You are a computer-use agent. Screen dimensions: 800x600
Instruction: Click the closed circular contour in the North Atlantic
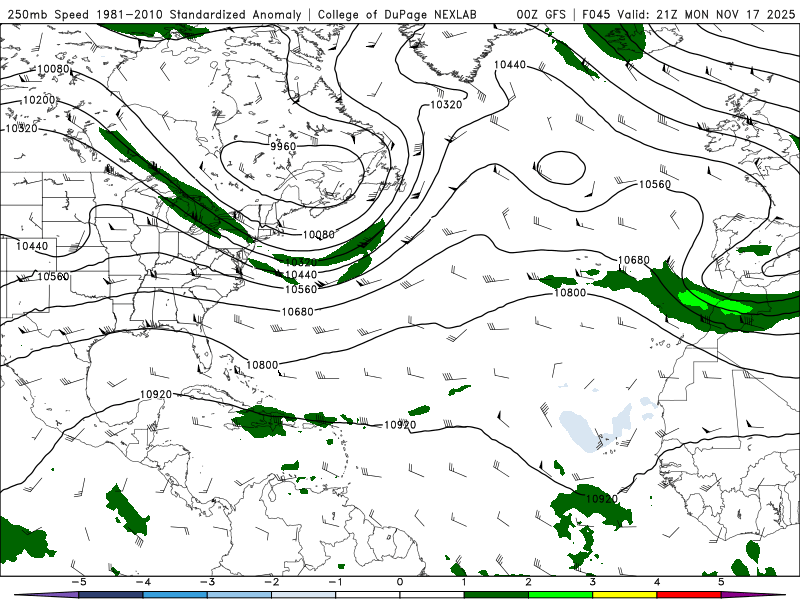pyautogui.click(x=559, y=167)
